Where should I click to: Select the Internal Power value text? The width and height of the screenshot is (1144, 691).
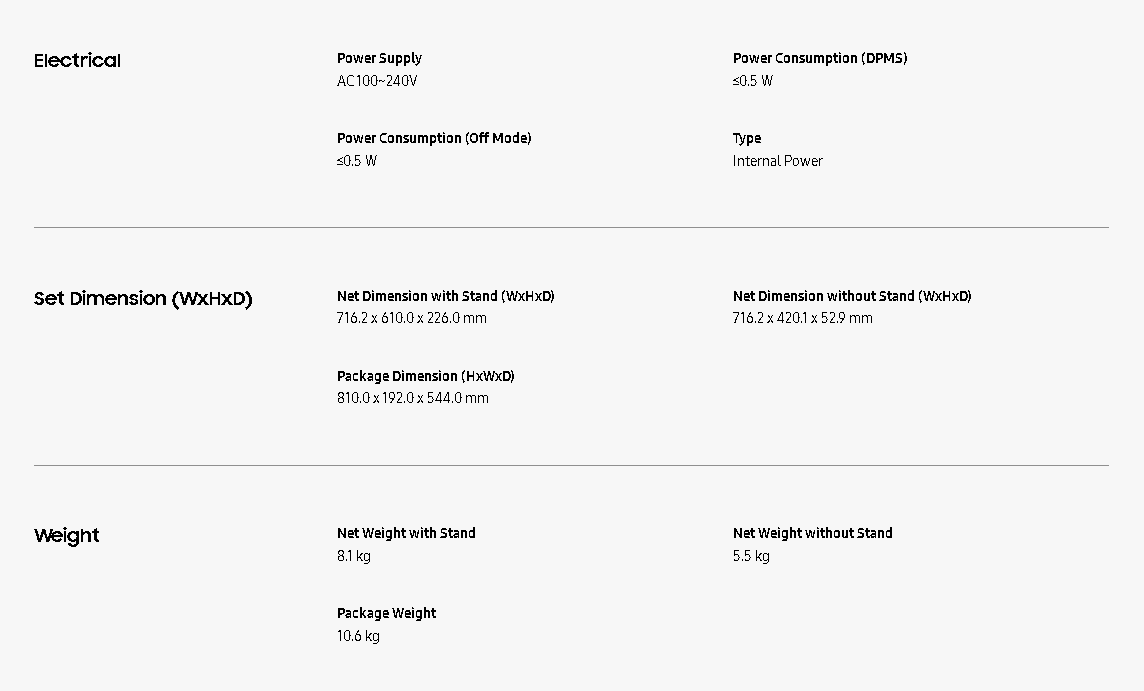pos(777,161)
